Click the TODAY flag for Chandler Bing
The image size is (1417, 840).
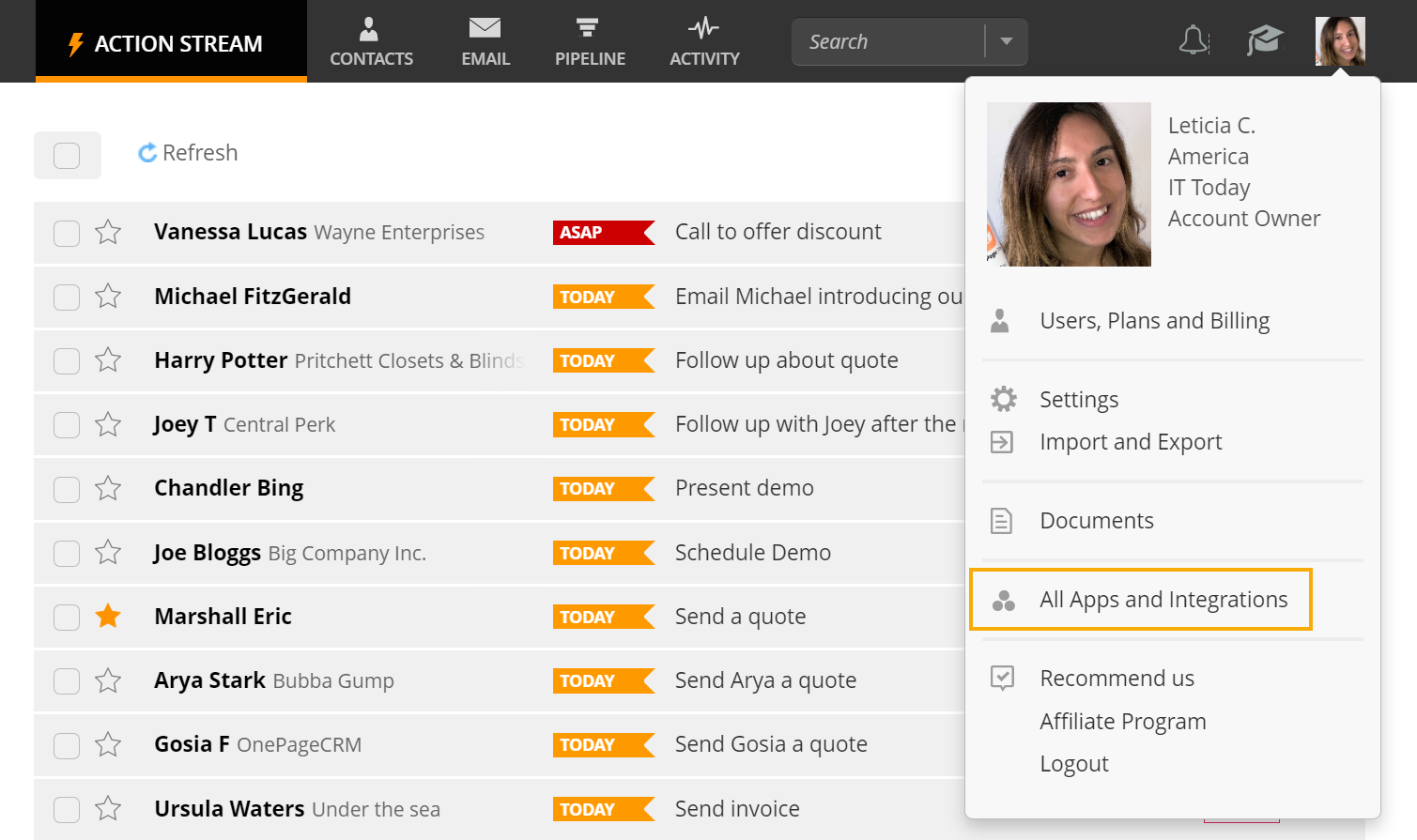[x=604, y=489]
